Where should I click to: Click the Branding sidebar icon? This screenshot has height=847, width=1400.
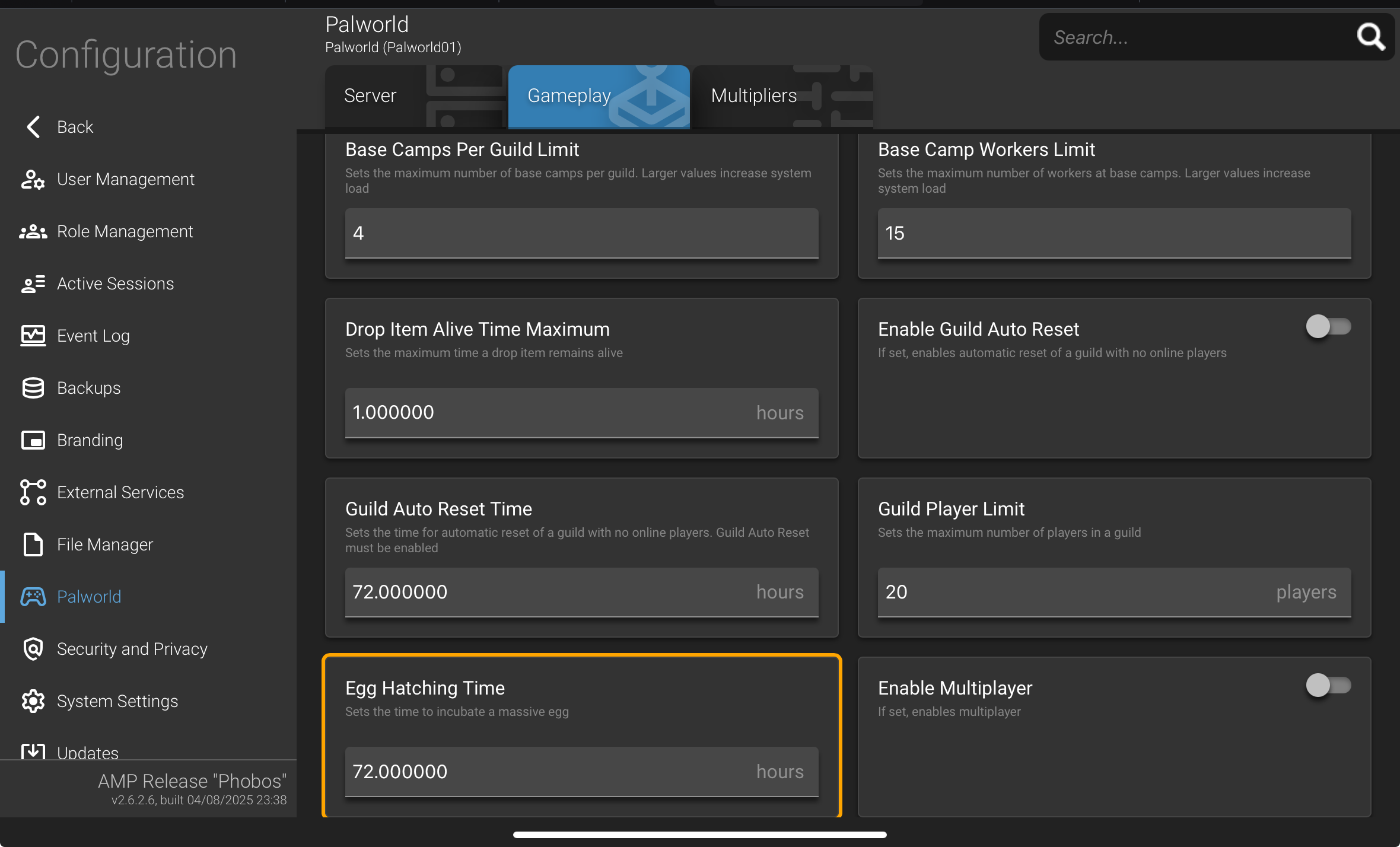(x=33, y=440)
